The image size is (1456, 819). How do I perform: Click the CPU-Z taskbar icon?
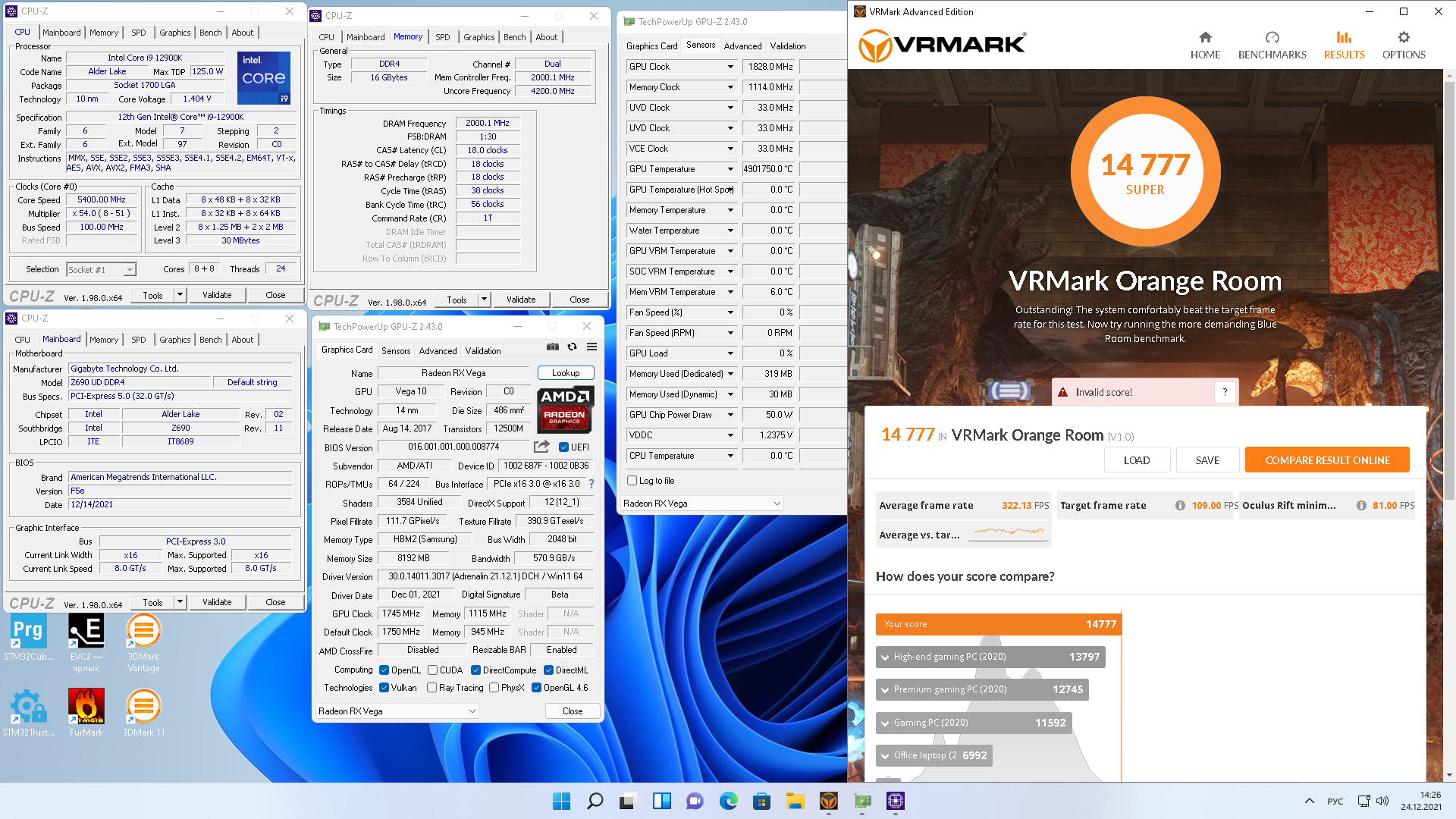coord(895,801)
